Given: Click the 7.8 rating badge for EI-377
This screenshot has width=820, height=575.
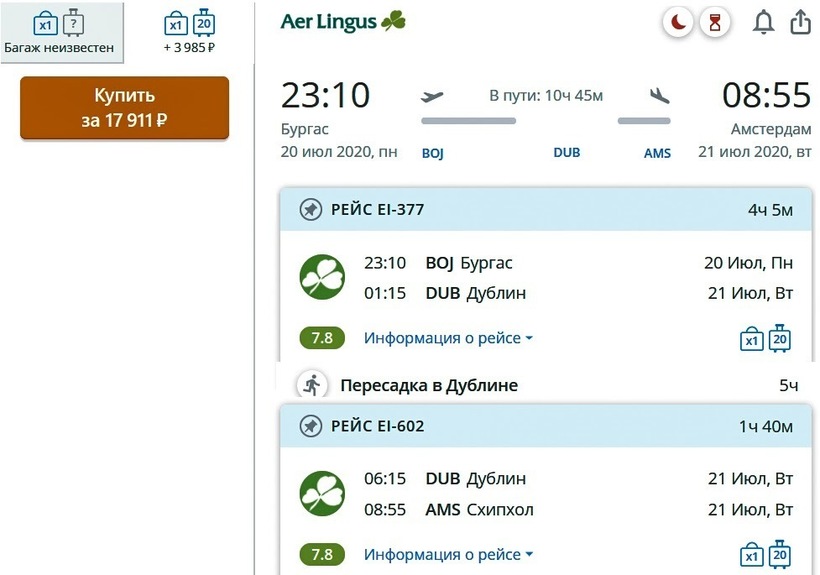Looking at the screenshot, I should [322, 338].
